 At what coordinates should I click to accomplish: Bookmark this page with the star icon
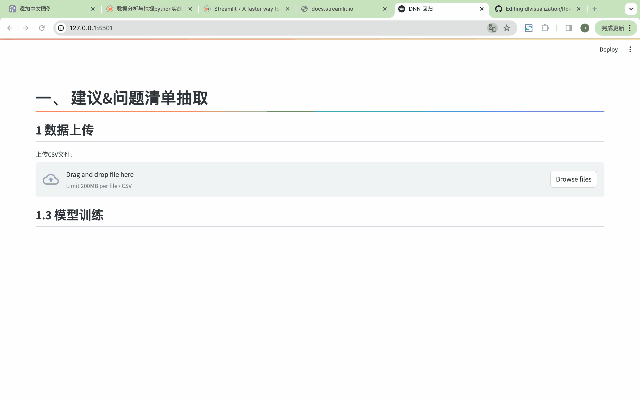click(x=507, y=28)
